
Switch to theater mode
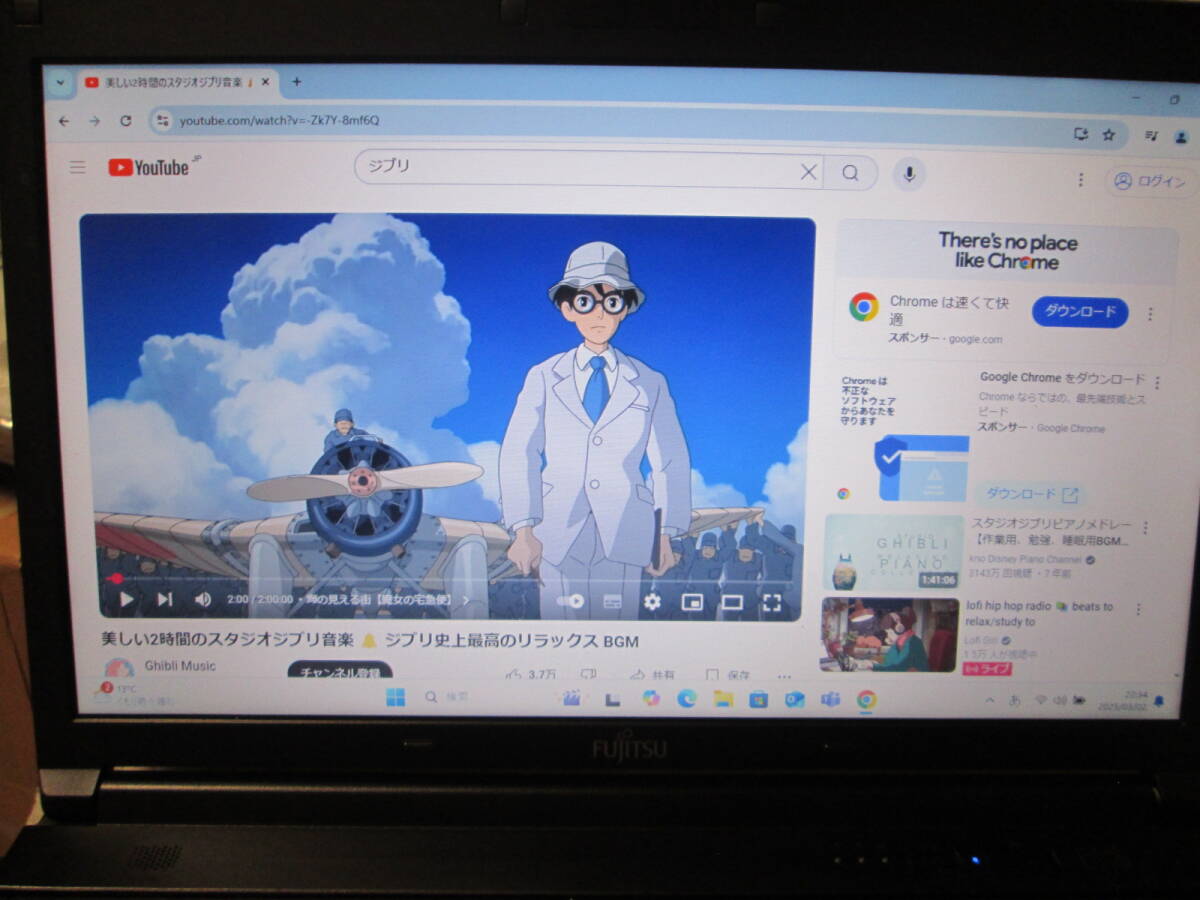pyautogui.click(x=732, y=602)
